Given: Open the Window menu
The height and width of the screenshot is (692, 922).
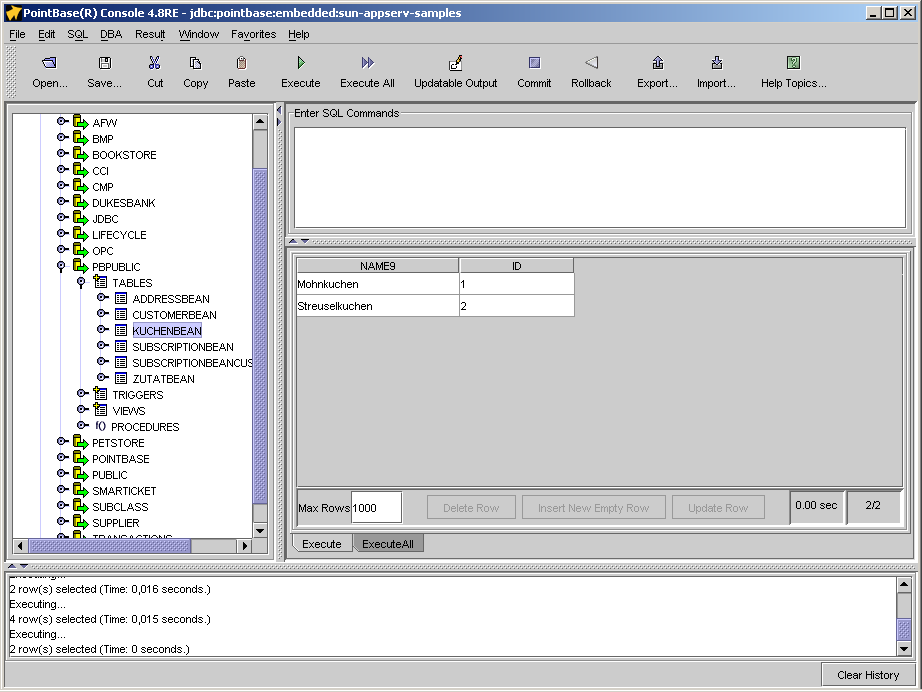Looking at the screenshot, I should pyautogui.click(x=199, y=34).
